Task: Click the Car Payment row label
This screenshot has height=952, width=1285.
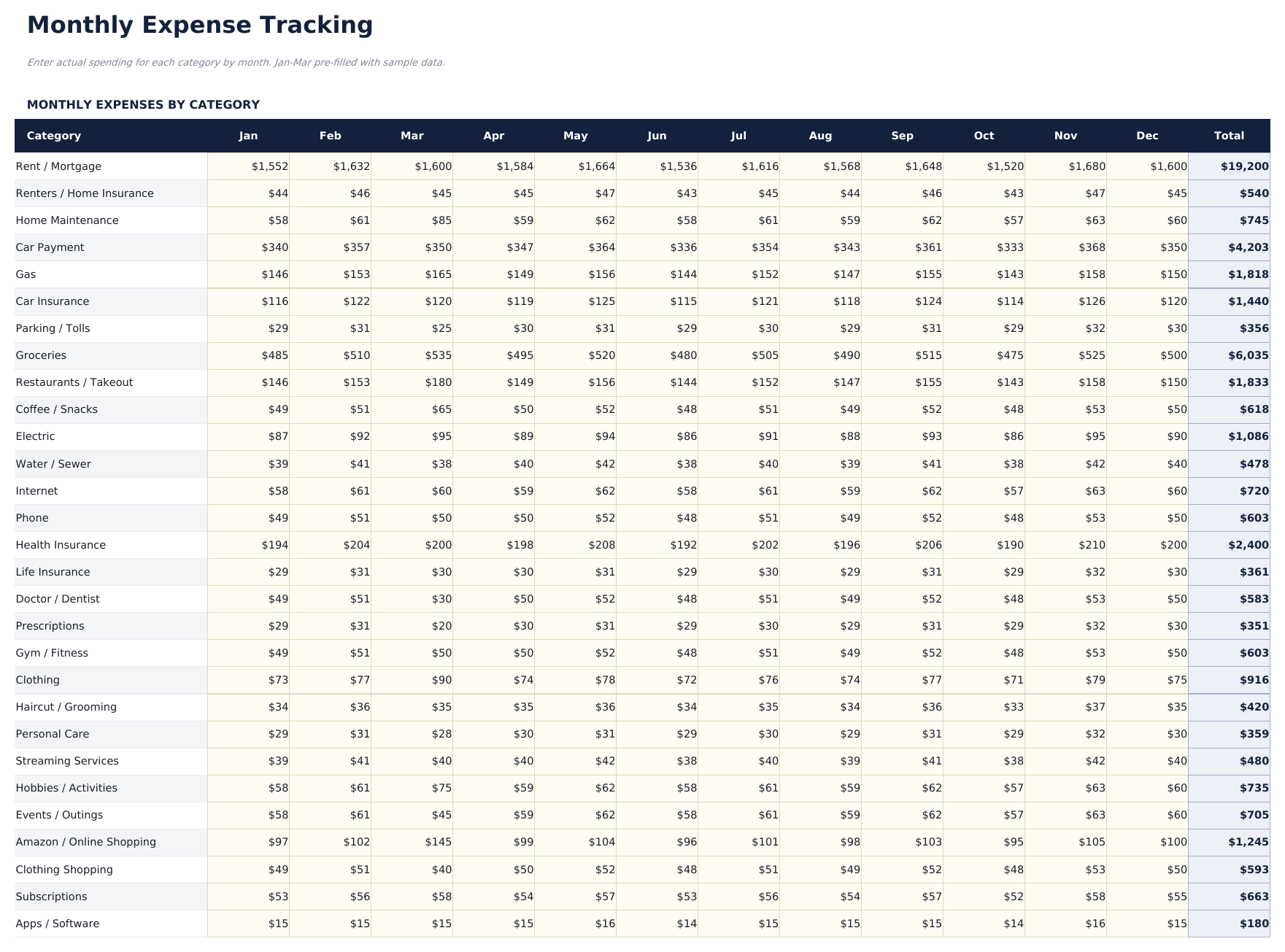Action: (49, 247)
